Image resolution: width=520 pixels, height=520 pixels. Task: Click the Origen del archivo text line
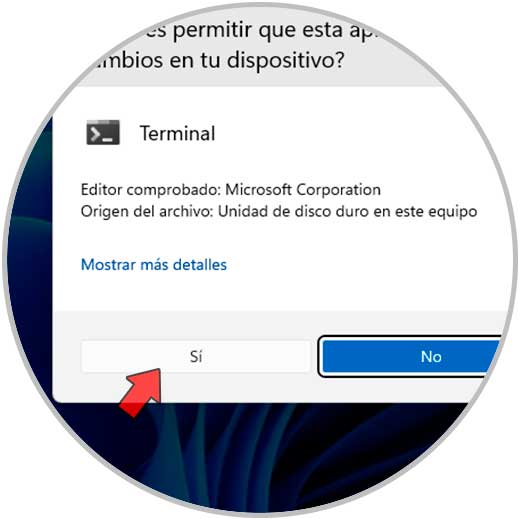pos(279,211)
